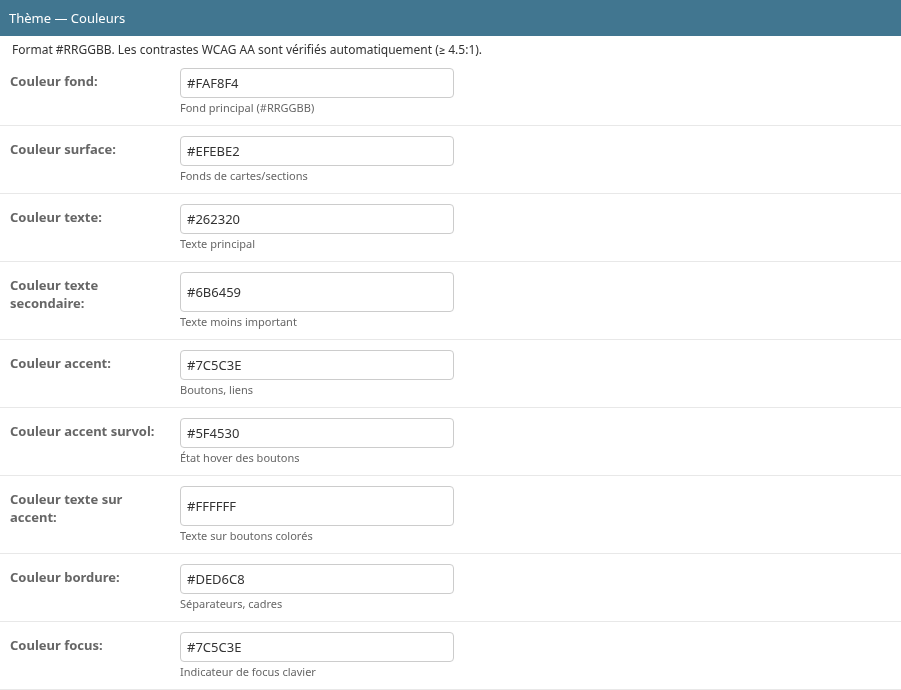This screenshot has height=690, width=901.
Task: Edit the Couleur accent hex value
Action: pyautogui.click(x=317, y=365)
